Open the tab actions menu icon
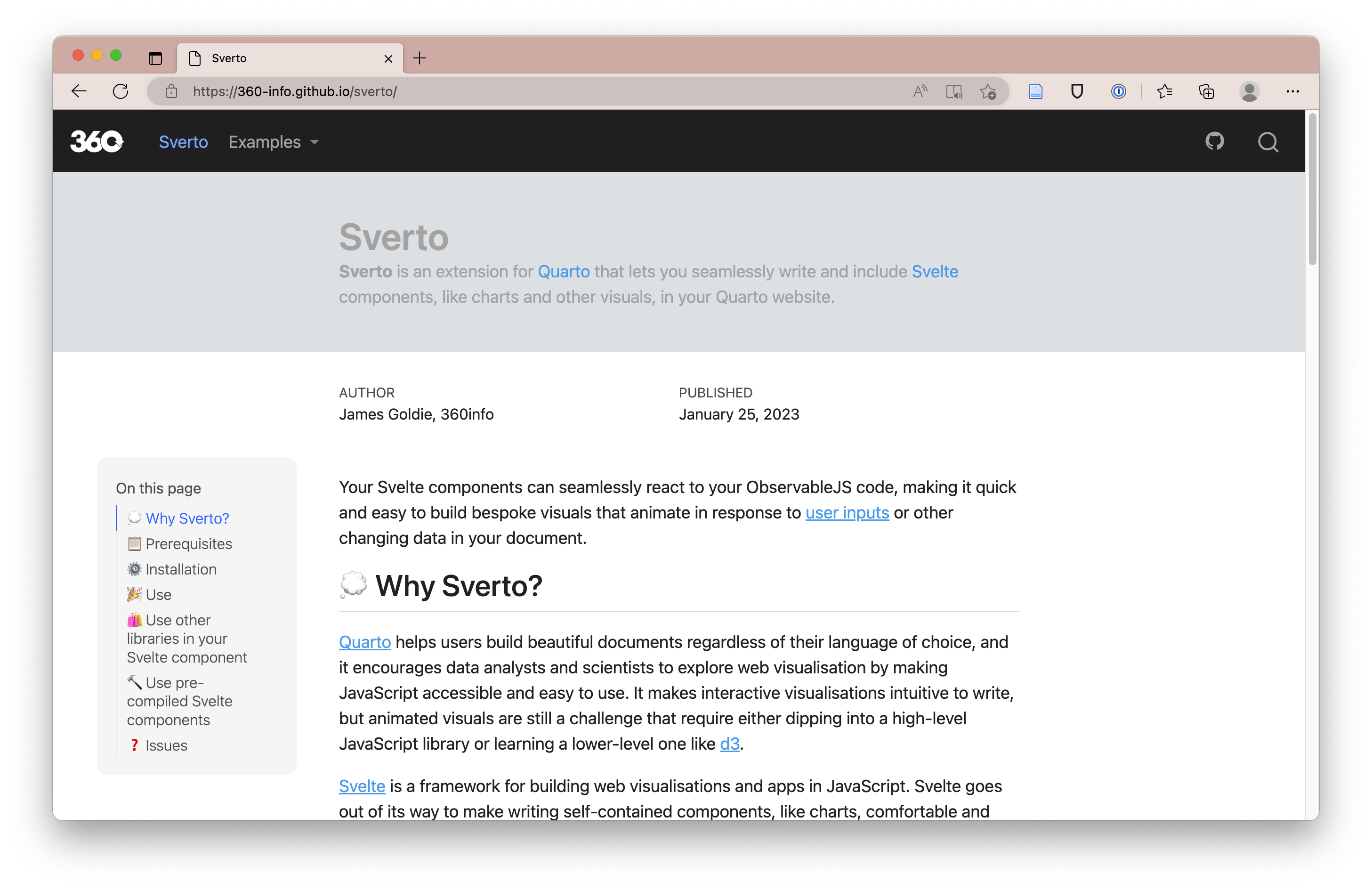1372x890 pixels. [x=155, y=57]
